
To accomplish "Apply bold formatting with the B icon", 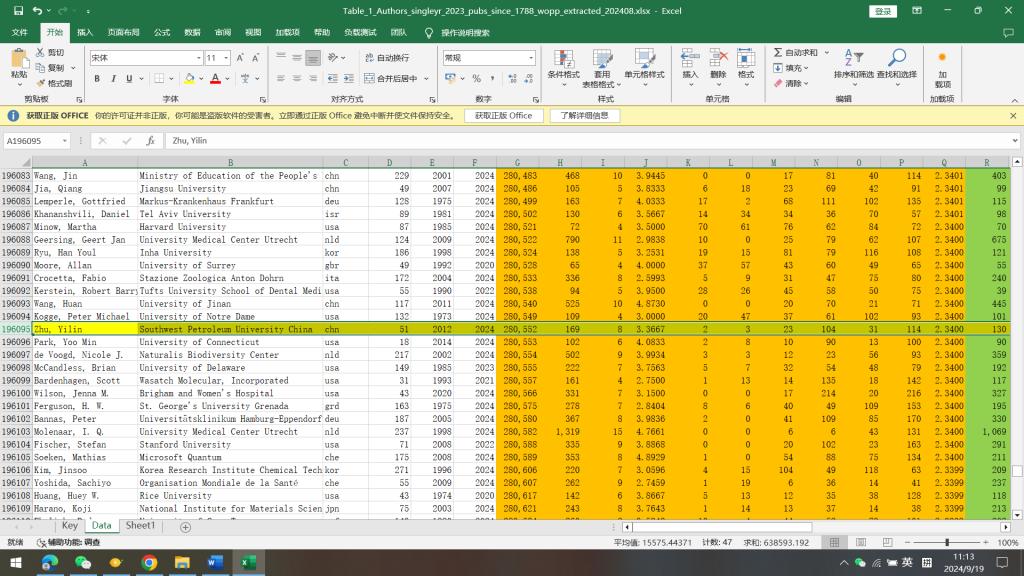I will click(99, 79).
